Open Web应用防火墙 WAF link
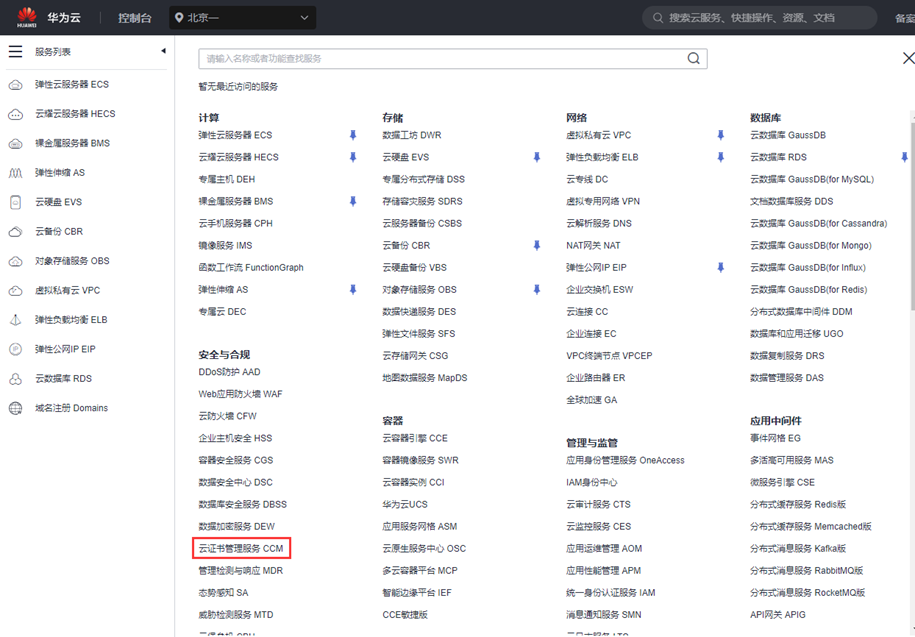This screenshot has height=637, width=915. (240, 394)
